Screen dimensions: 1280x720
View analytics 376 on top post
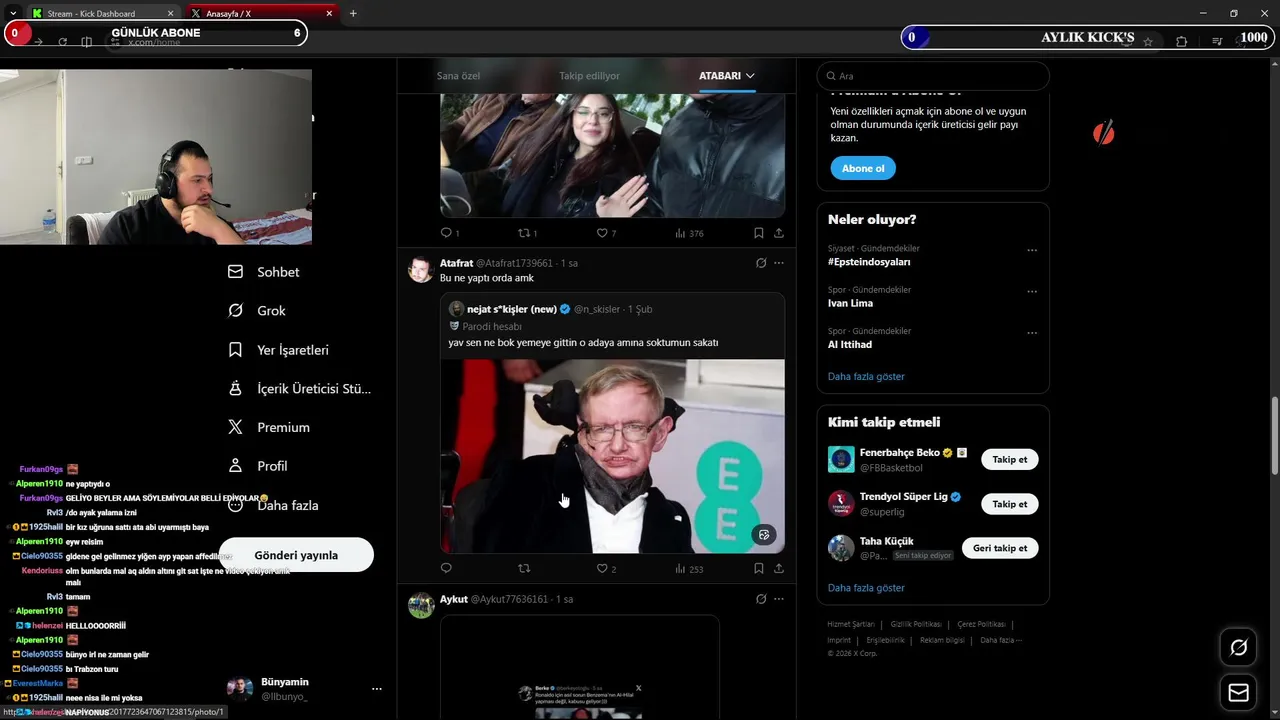pyautogui.click(x=689, y=233)
